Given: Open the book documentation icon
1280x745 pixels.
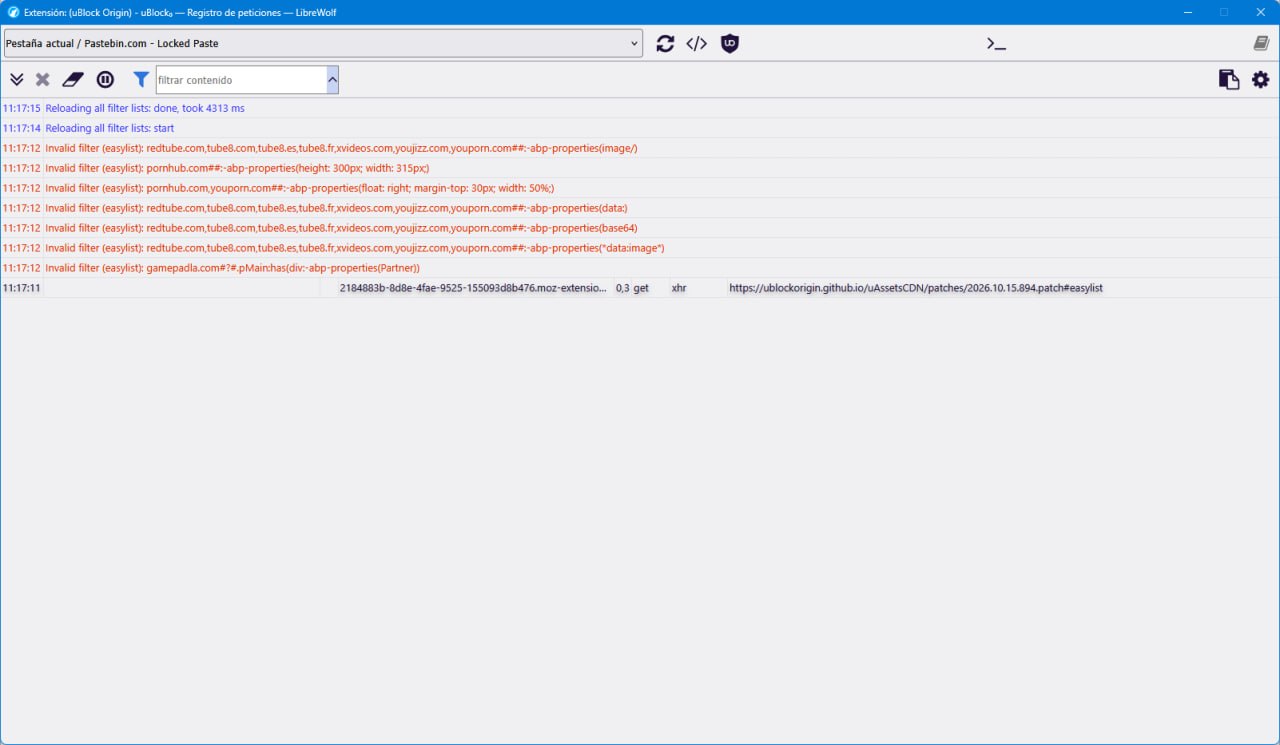Looking at the screenshot, I should point(1261,44).
